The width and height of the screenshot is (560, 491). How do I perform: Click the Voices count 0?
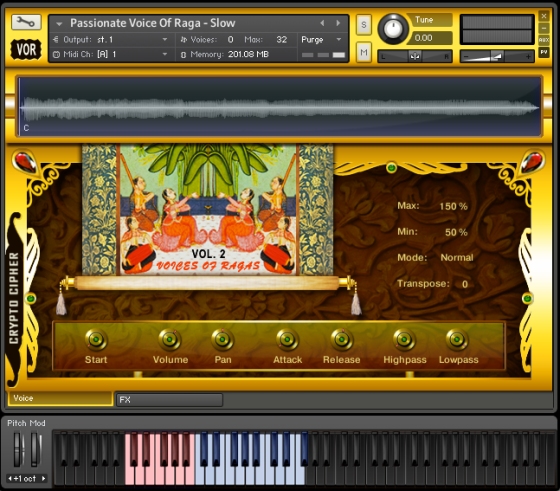(231, 40)
